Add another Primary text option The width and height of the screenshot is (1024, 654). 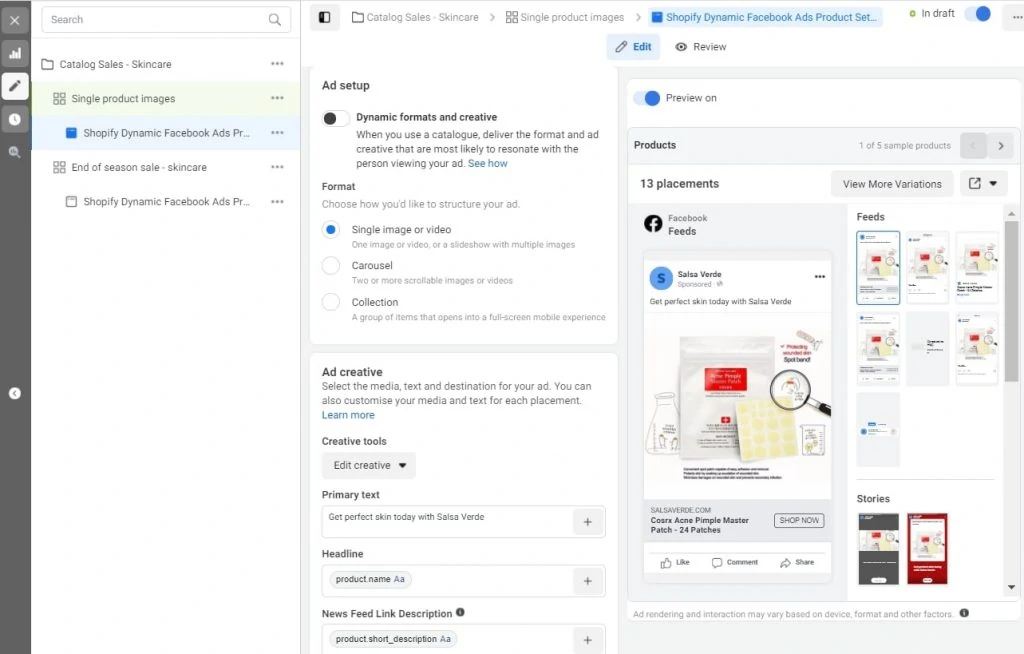[x=588, y=522]
